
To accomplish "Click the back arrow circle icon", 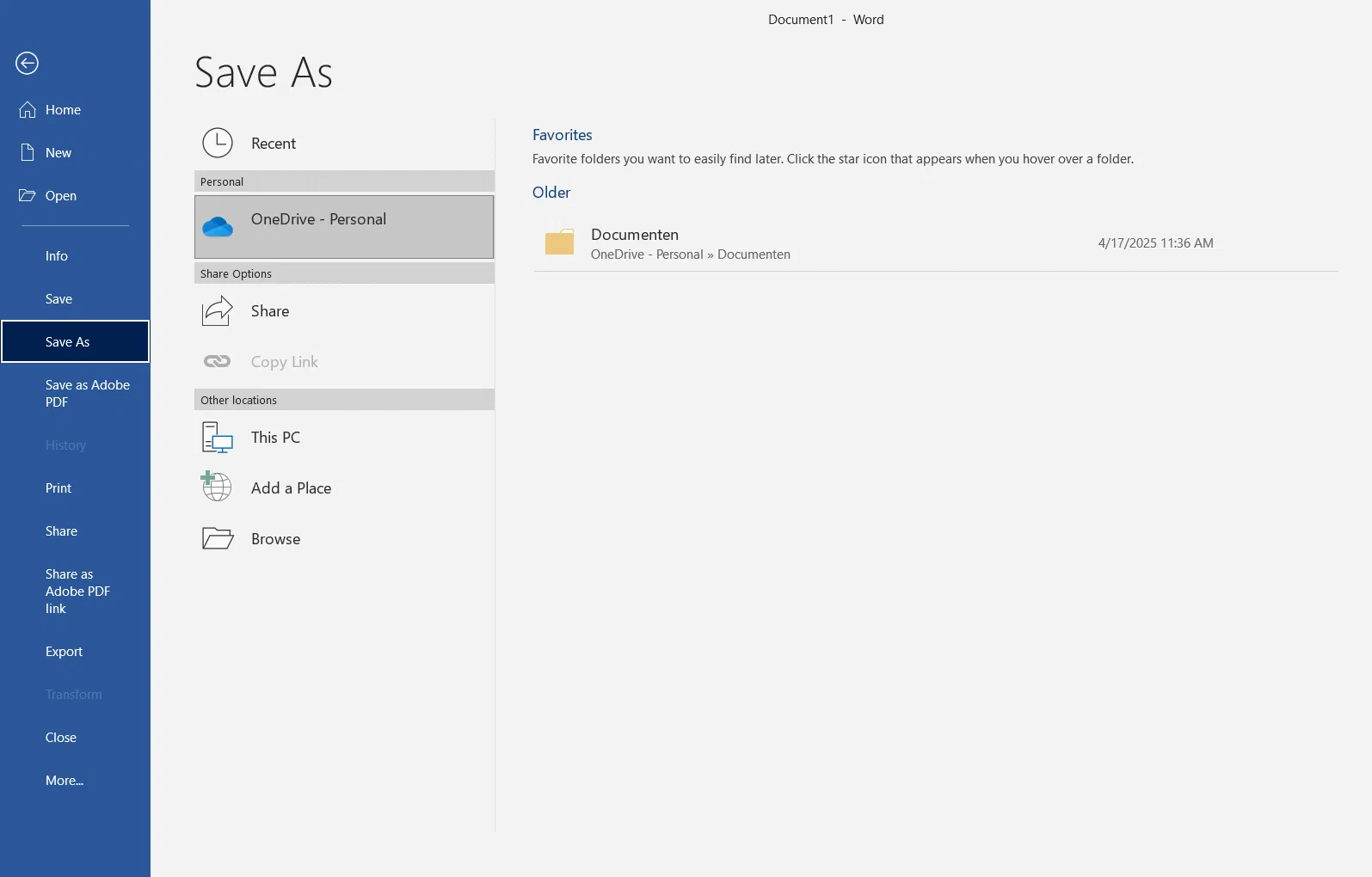I will (x=28, y=63).
